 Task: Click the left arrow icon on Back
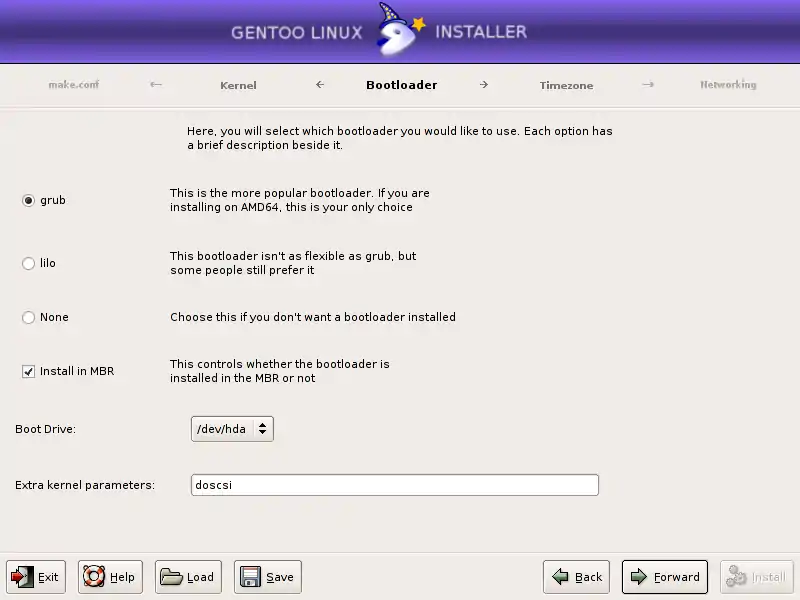click(560, 577)
